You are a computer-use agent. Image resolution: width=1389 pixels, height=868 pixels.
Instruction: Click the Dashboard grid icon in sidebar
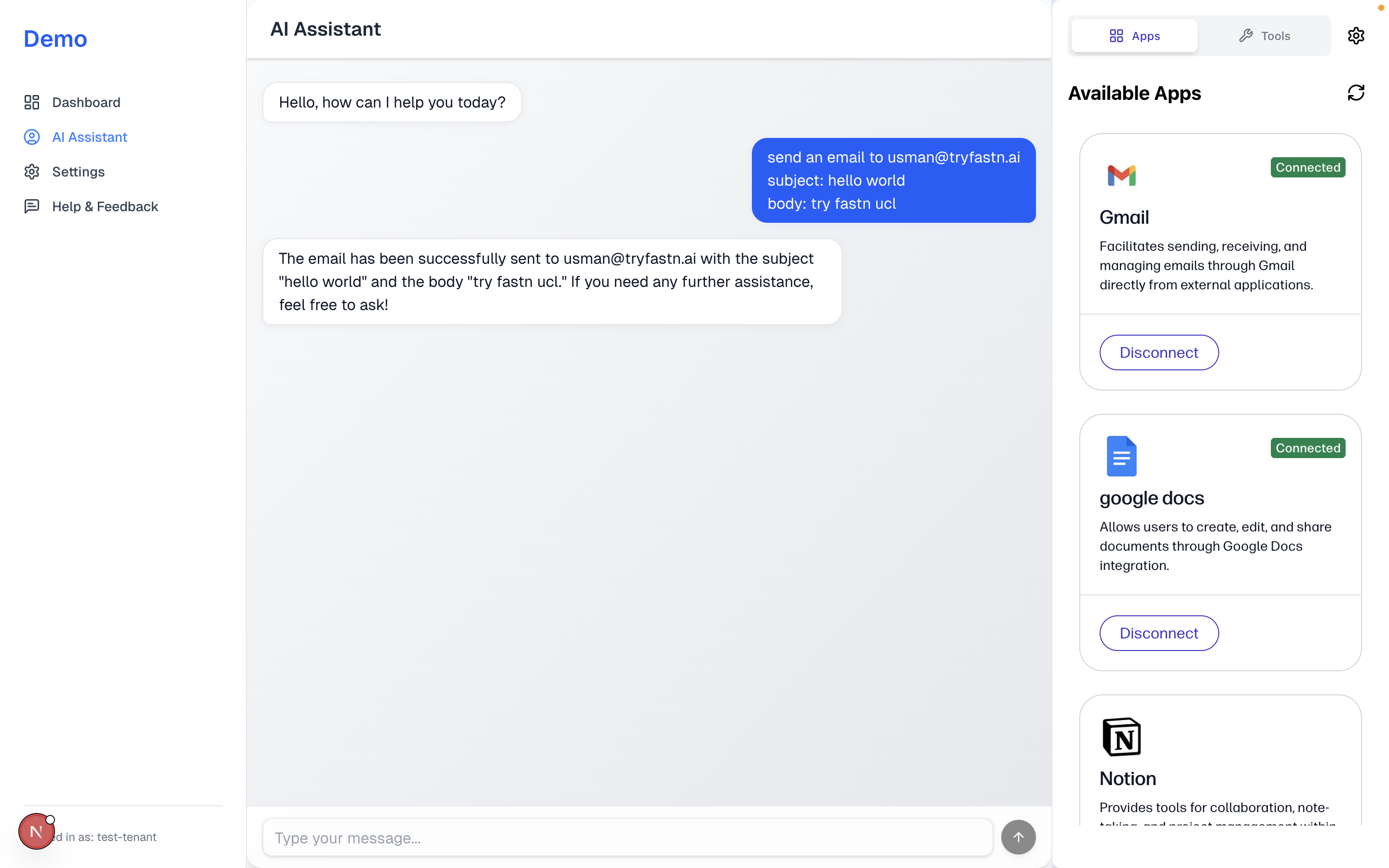point(31,102)
